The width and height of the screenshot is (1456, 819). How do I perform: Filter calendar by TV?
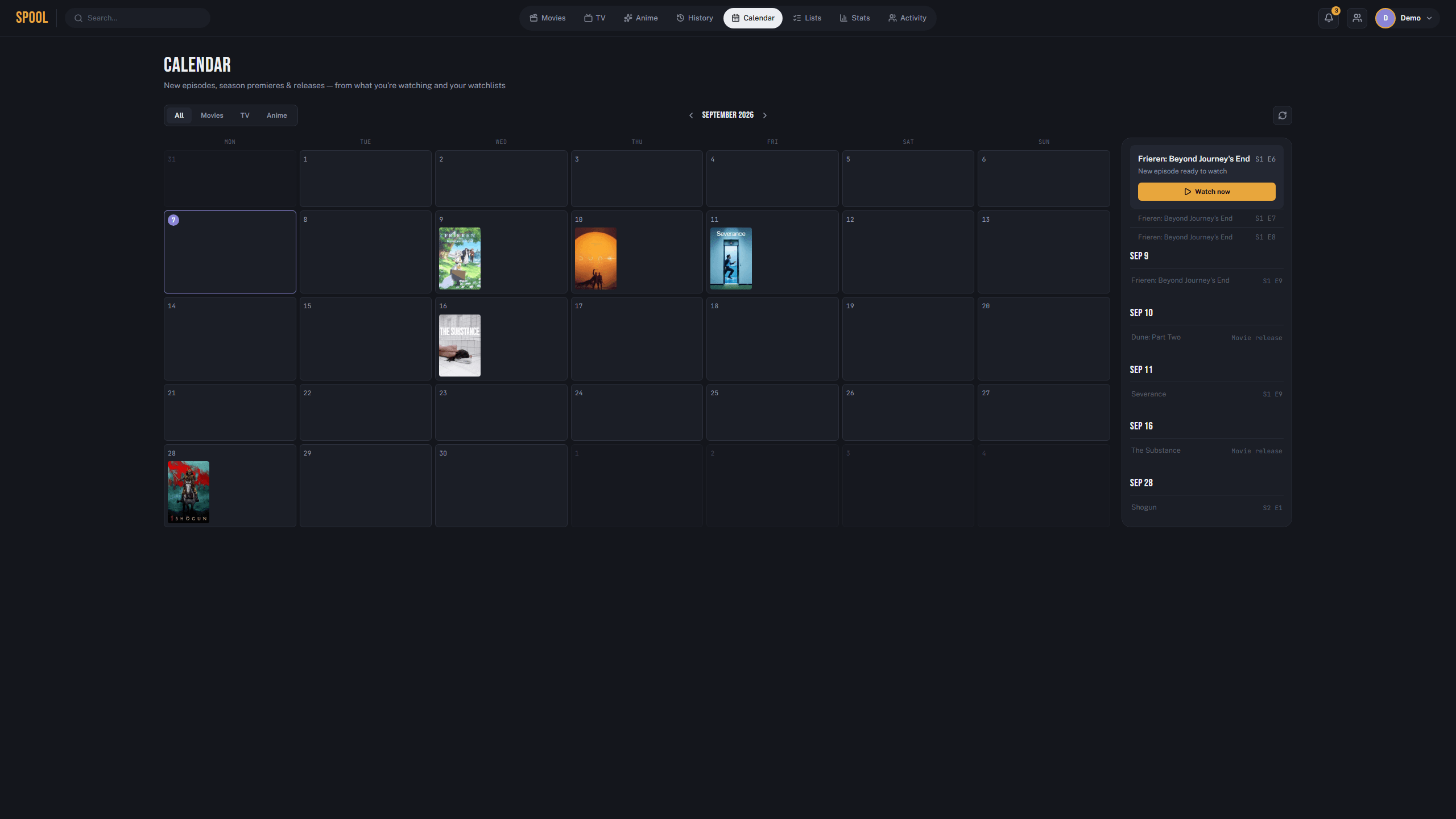click(245, 115)
